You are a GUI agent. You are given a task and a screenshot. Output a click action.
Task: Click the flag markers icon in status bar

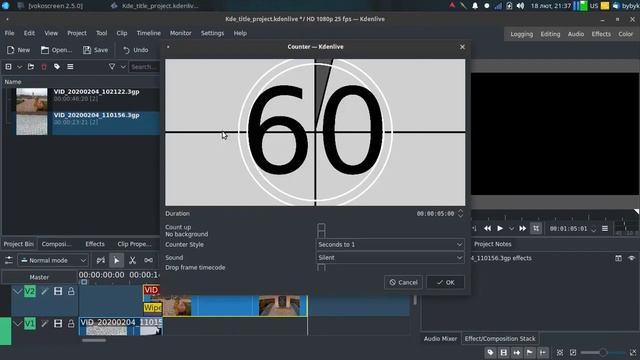pos(530,353)
